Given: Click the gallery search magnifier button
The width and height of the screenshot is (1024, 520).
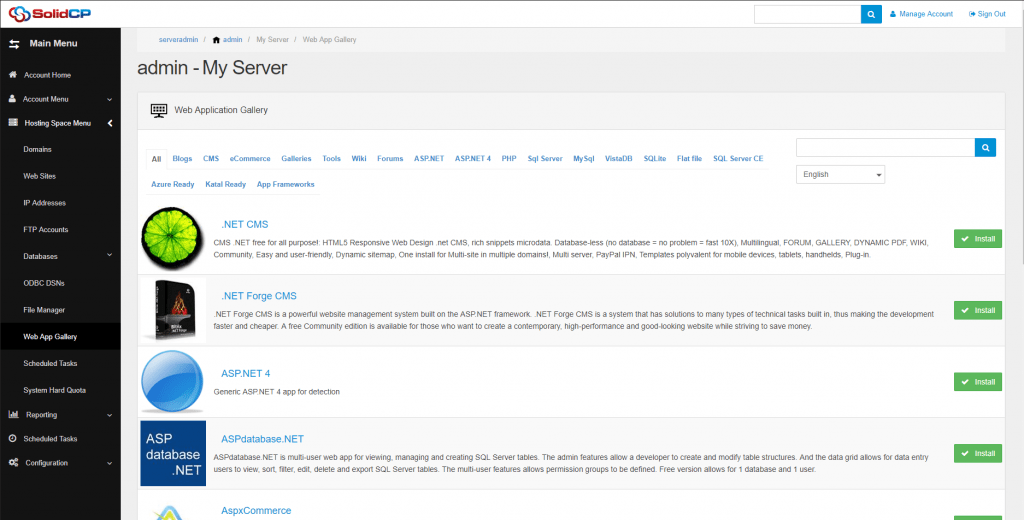Looking at the screenshot, I should click(986, 148).
